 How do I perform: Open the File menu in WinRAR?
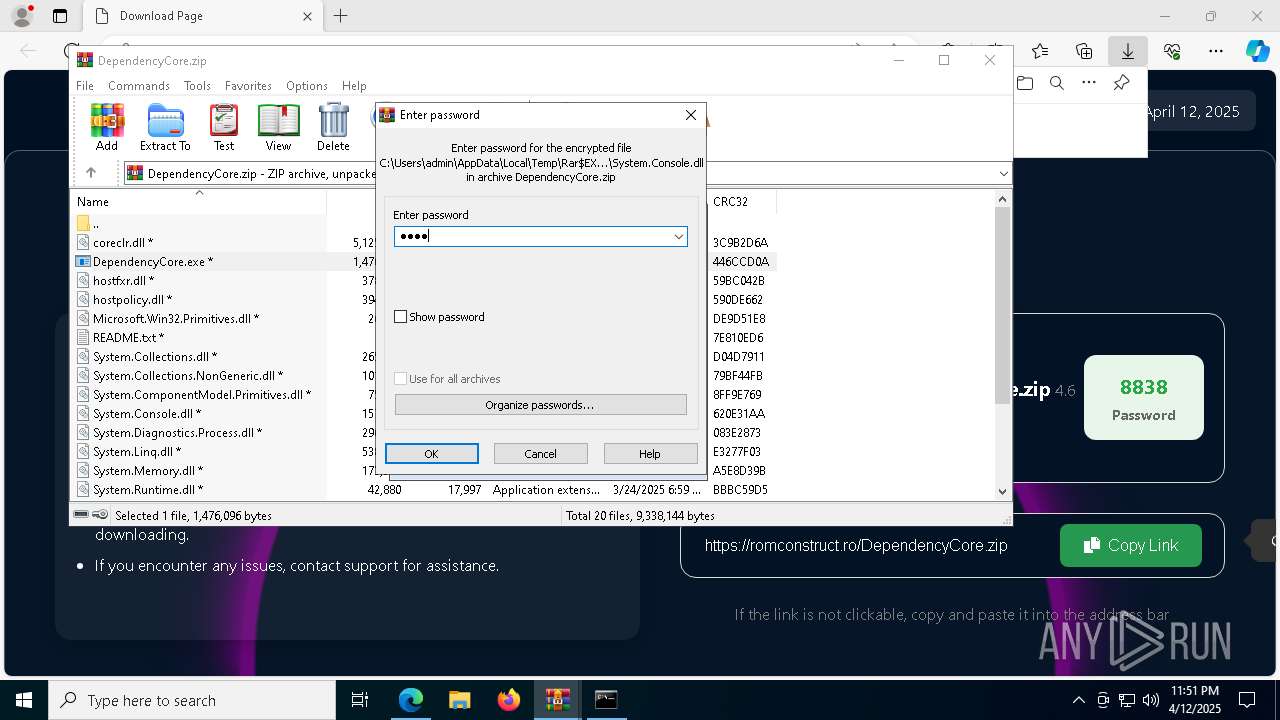(x=85, y=86)
